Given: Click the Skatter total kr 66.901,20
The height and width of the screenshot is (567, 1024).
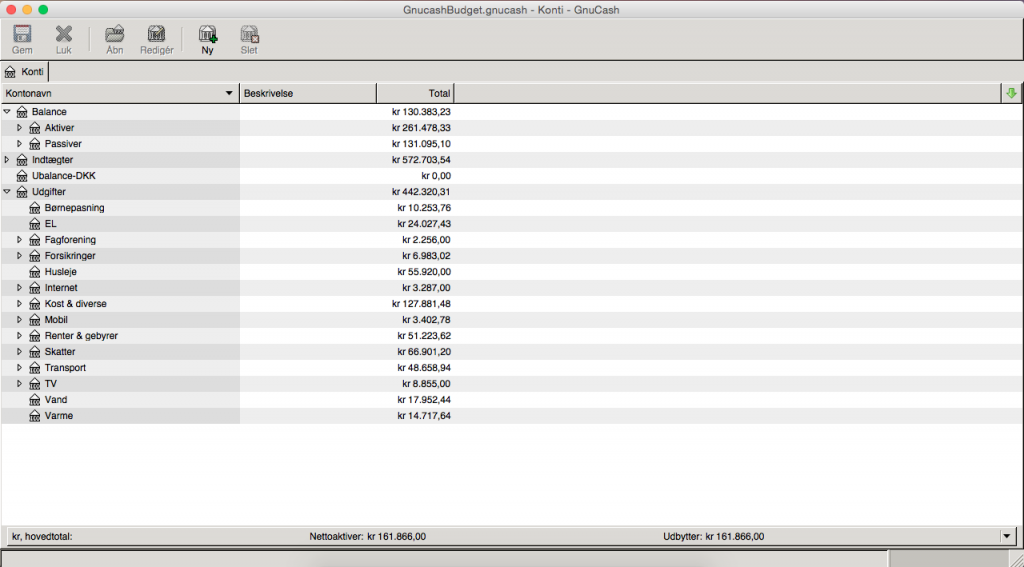Looking at the screenshot, I should click(x=424, y=352).
